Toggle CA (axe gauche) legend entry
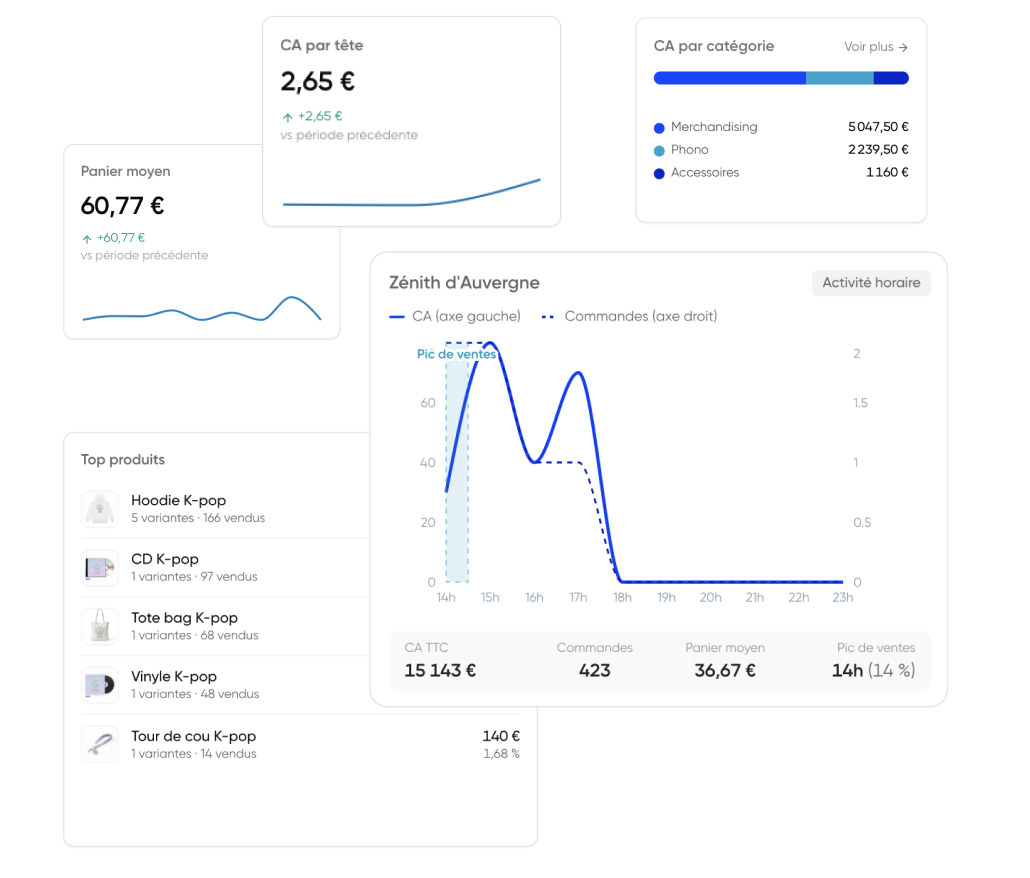Image resolution: width=1030 pixels, height=878 pixels. pyautogui.click(x=455, y=317)
